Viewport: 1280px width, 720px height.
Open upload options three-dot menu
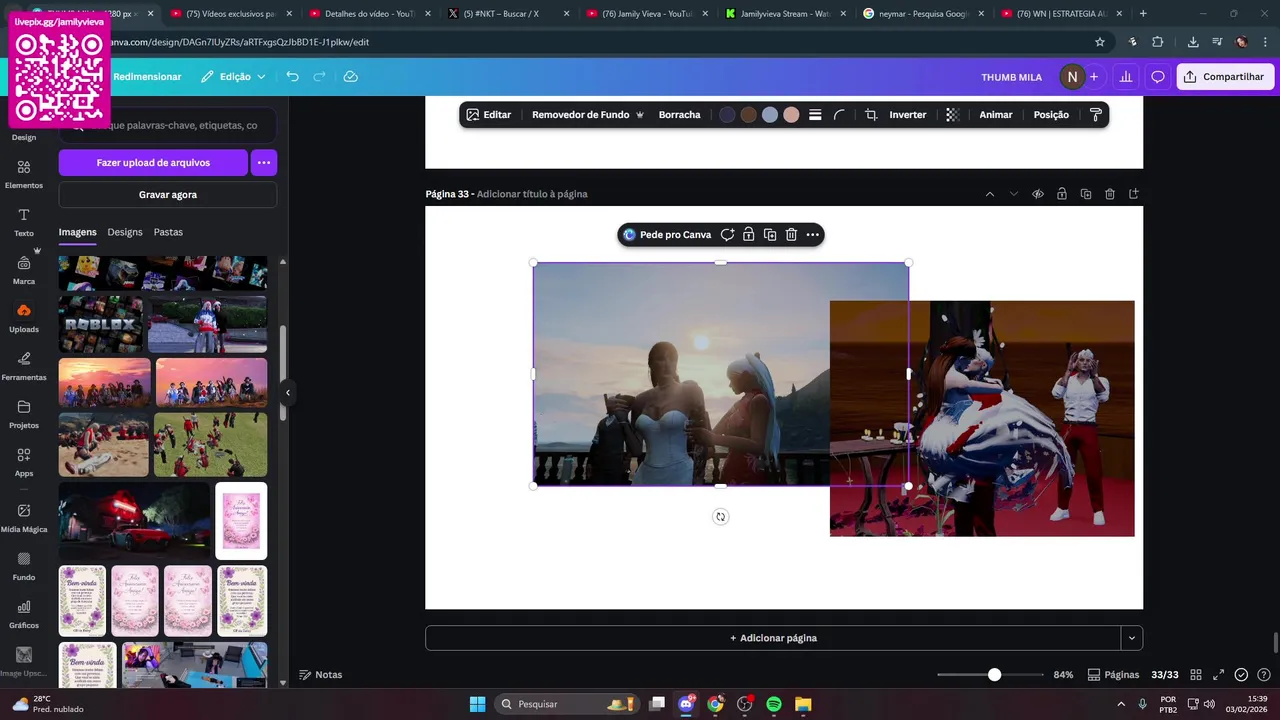tap(264, 162)
